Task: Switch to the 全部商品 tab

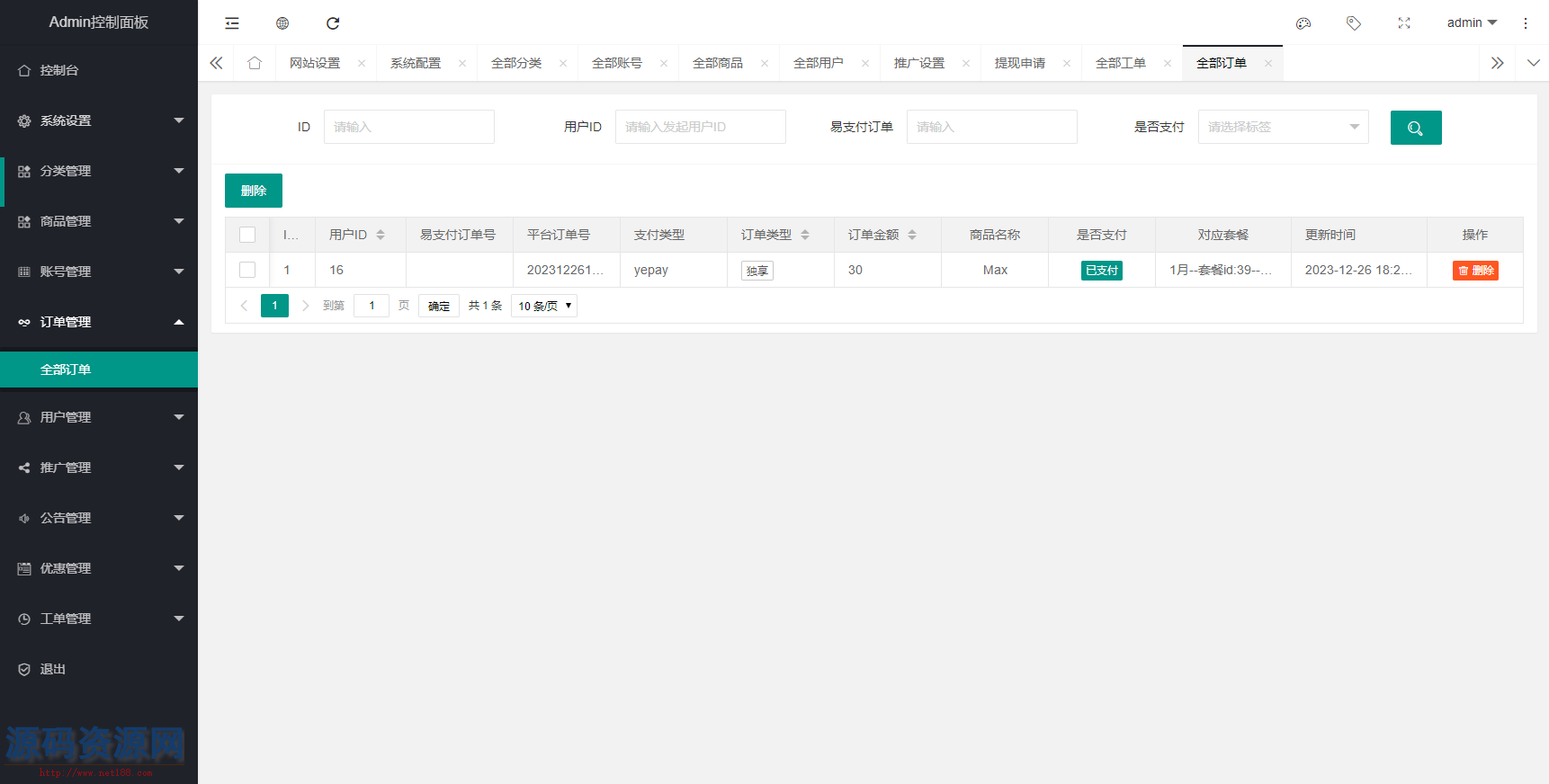Action: coord(718,63)
